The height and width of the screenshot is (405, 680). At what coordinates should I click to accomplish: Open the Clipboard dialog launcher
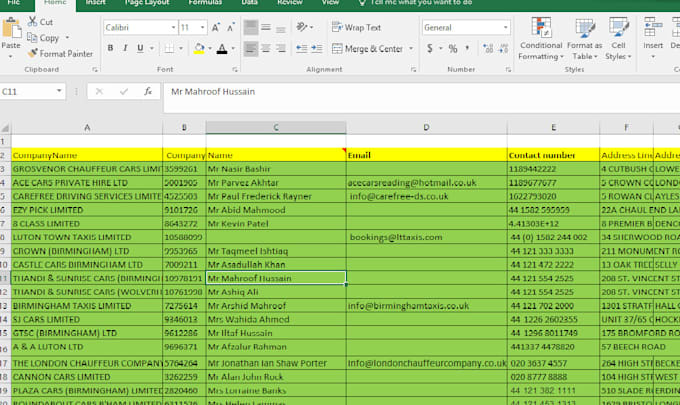click(95, 69)
